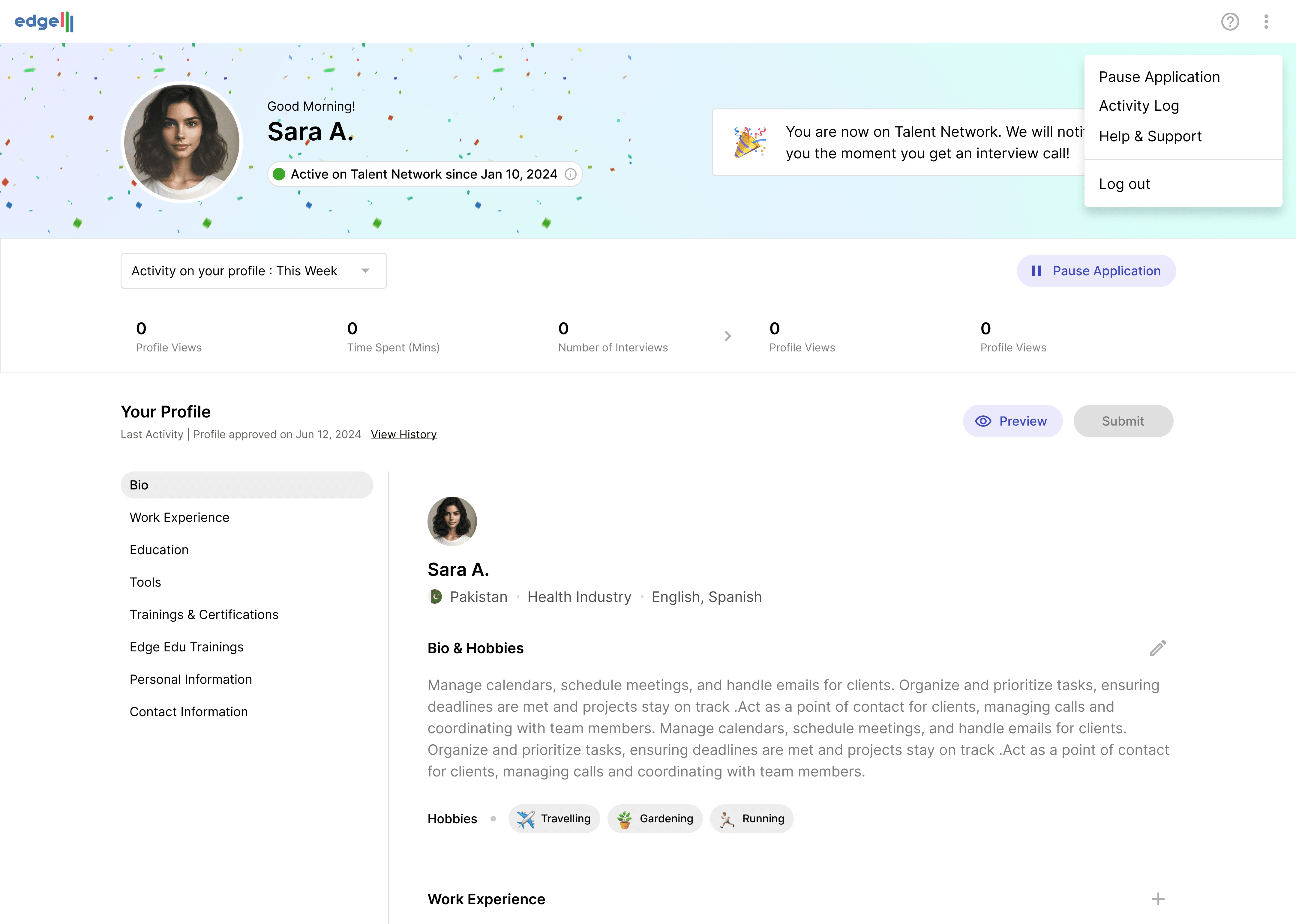Choose Log out from the menu
The height and width of the screenshot is (924, 1296).
pos(1124,184)
